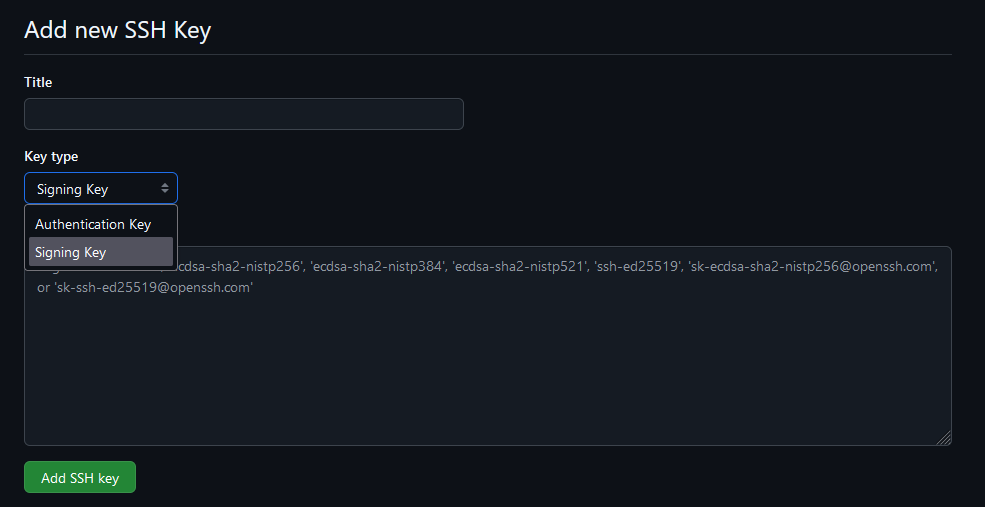This screenshot has height=507, width=985.
Task: Click 'sk-ecdsa-sha2-nistp256@openssh.com' placeholder text
Action: (812, 266)
